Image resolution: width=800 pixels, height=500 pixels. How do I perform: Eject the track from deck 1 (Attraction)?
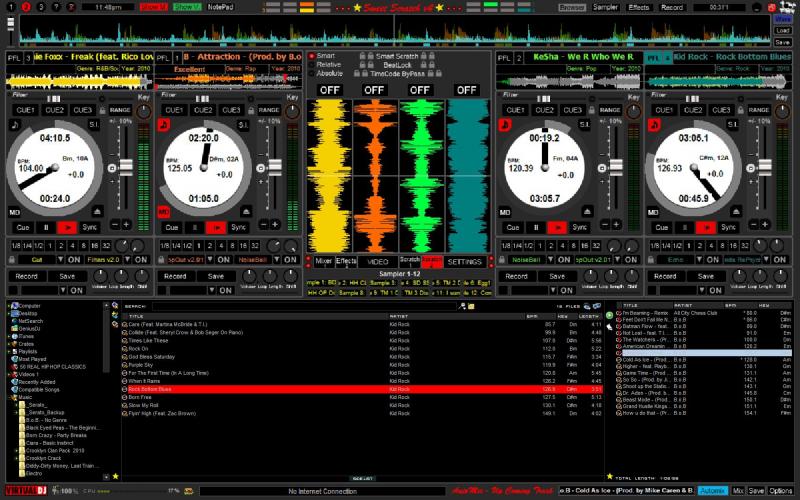pos(246,211)
